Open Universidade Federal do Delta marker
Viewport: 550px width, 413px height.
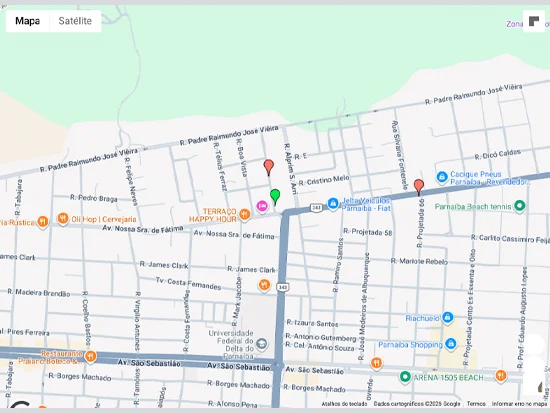[x=261, y=344]
